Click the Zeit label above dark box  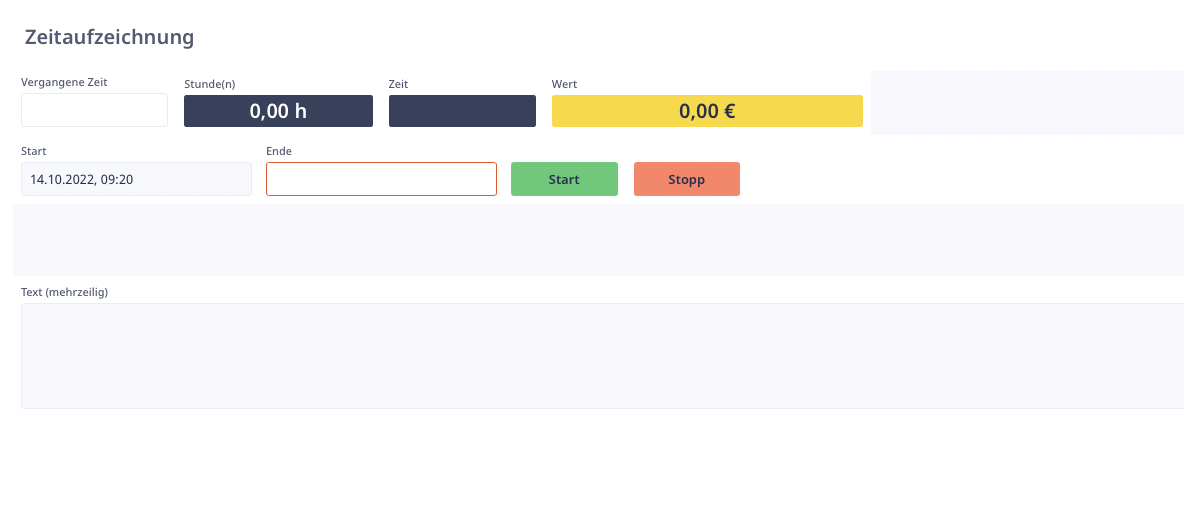(398, 84)
